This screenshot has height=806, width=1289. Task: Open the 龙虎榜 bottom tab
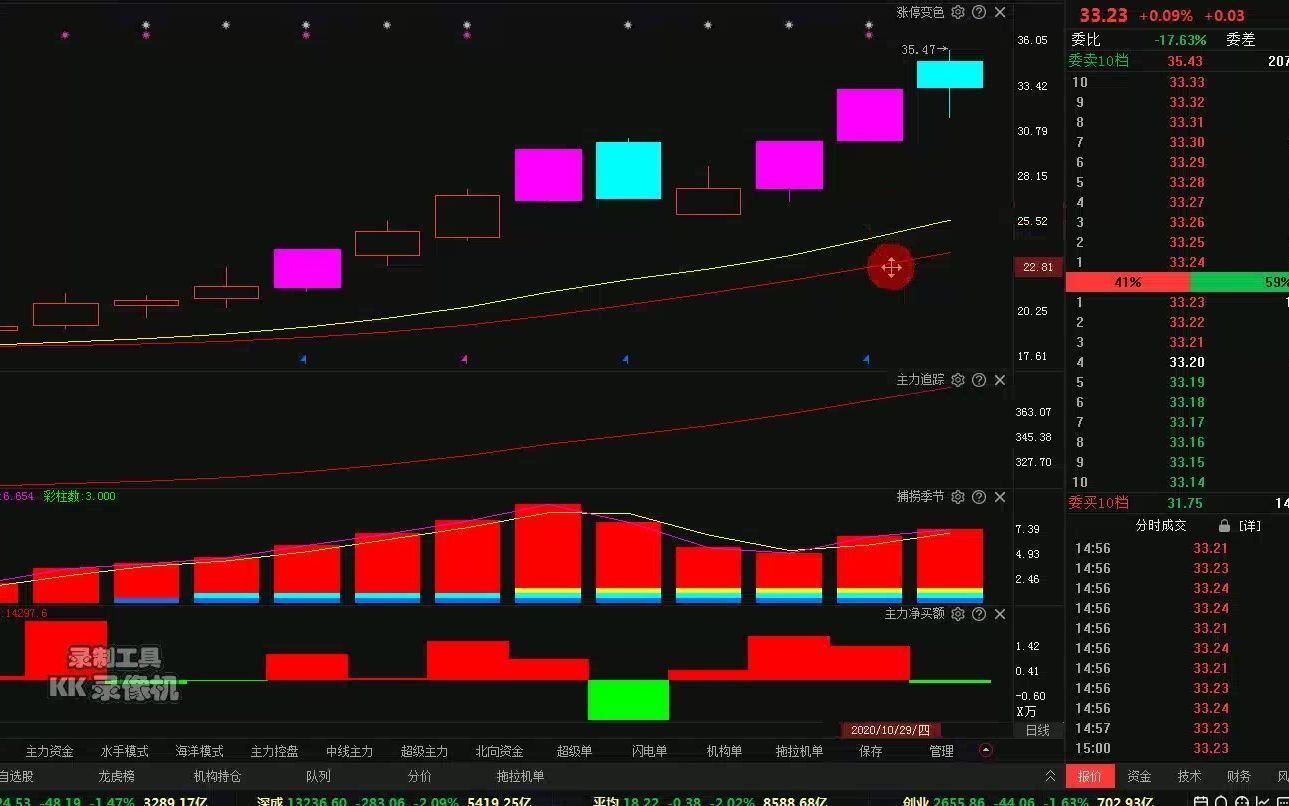pos(117,776)
